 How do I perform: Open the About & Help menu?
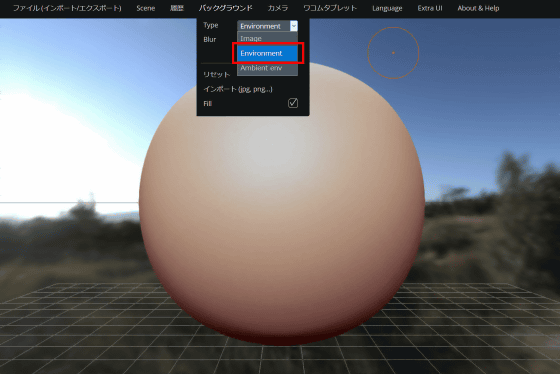click(478, 8)
